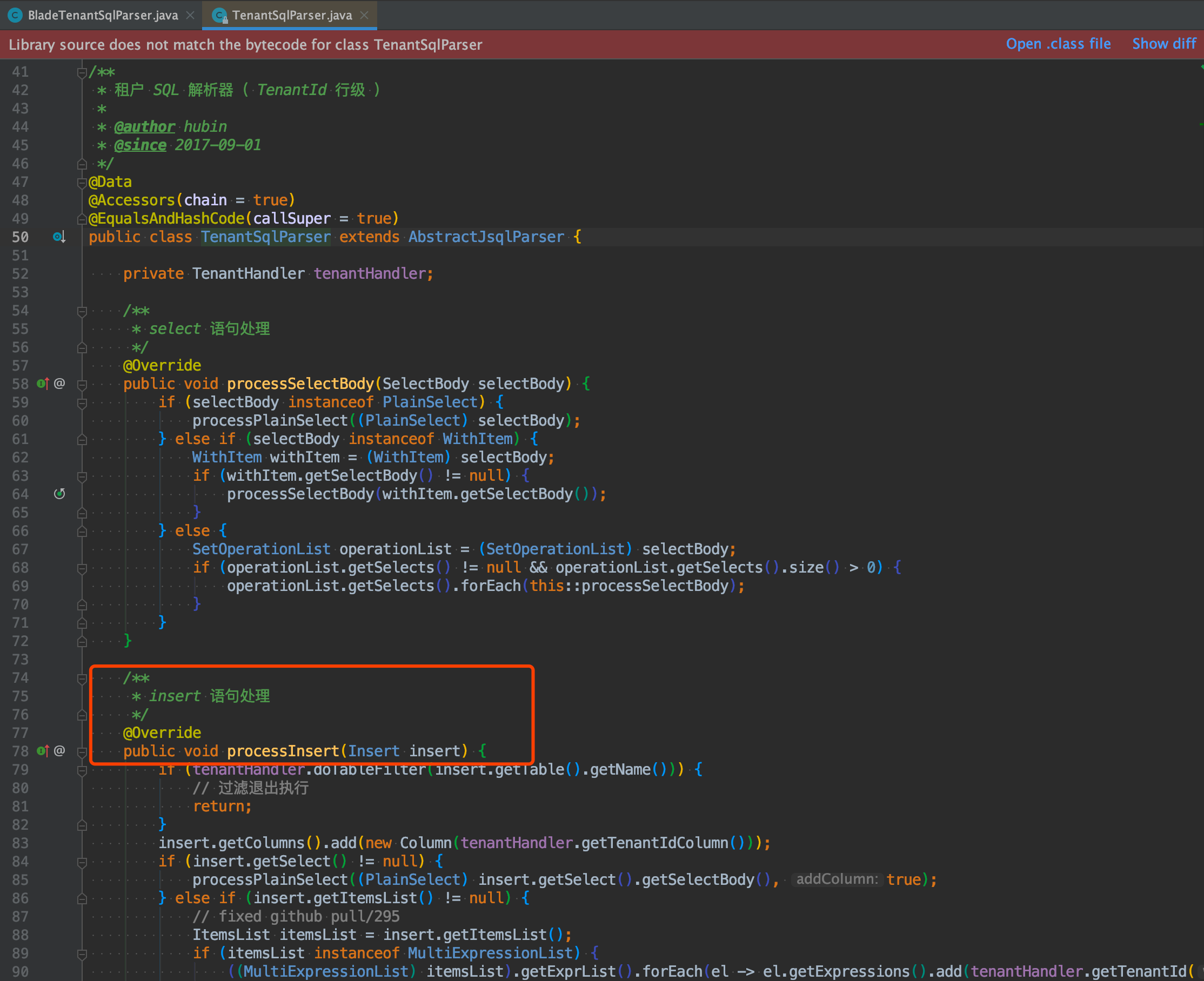
Task: Click locked class icon on TenantSqlParser tab
Action: click(219, 15)
